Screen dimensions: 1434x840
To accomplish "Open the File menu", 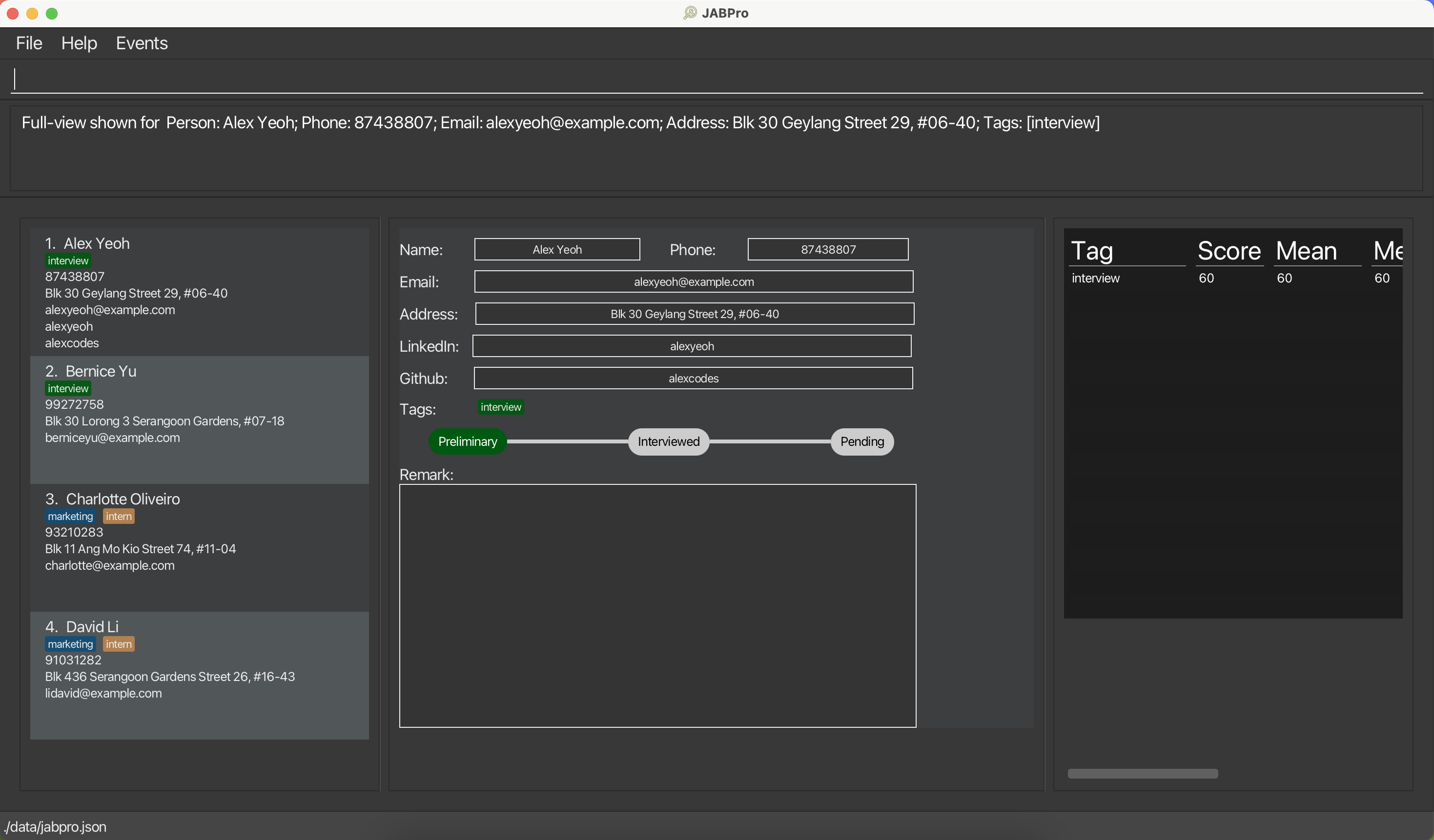I will click(x=29, y=43).
